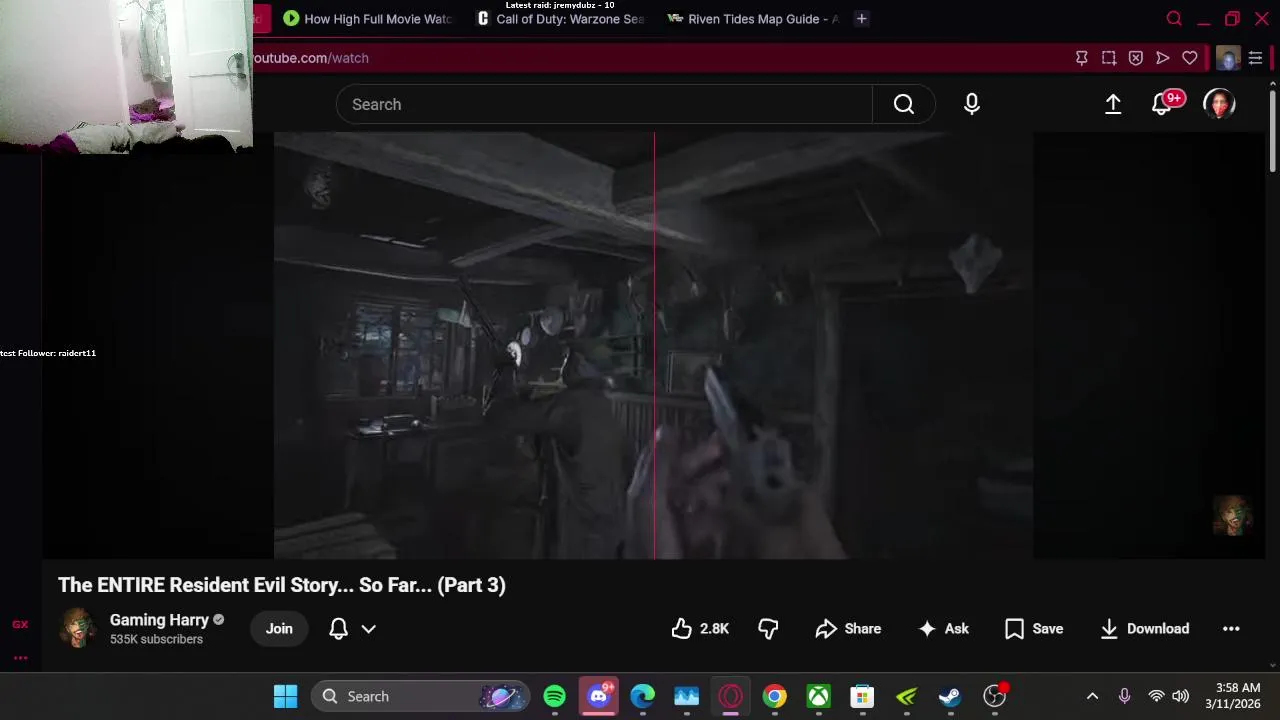This screenshot has height=720, width=1280.
Task: Open YouTube upload/create icon
Action: pyautogui.click(x=1113, y=104)
